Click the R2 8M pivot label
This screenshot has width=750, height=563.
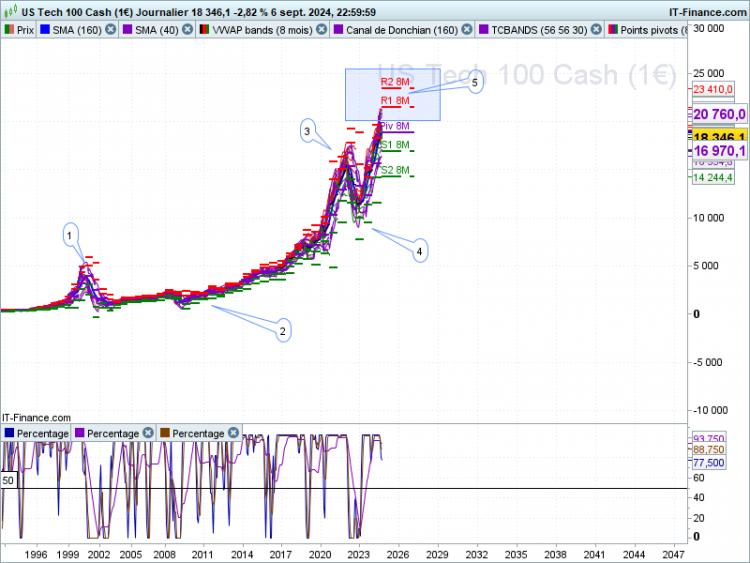[395, 82]
